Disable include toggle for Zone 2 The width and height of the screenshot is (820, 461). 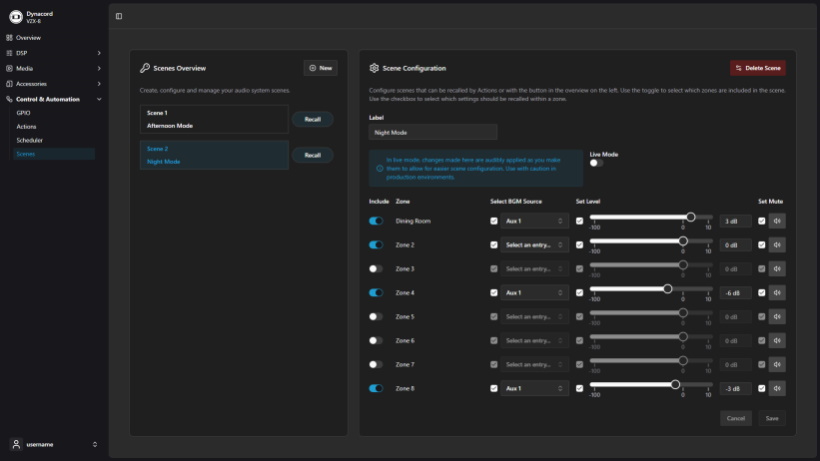(x=376, y=245)
